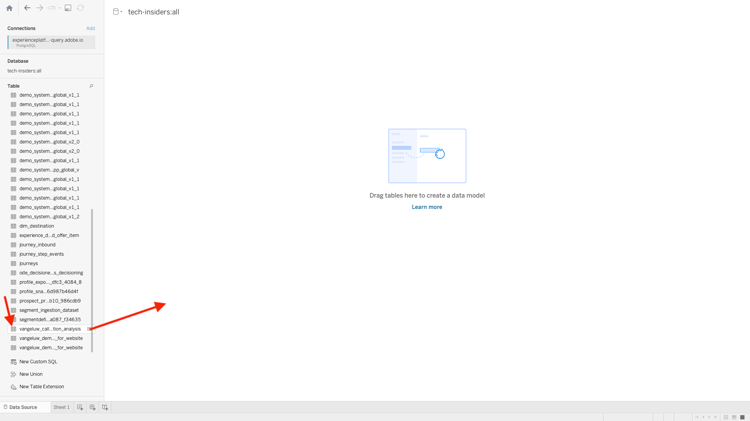Image resolution: width=750 pixels, height=421 pixels.
Task: Open the auto-update dropdown arrow in toolbar
Action: click(x=59, y=8)
